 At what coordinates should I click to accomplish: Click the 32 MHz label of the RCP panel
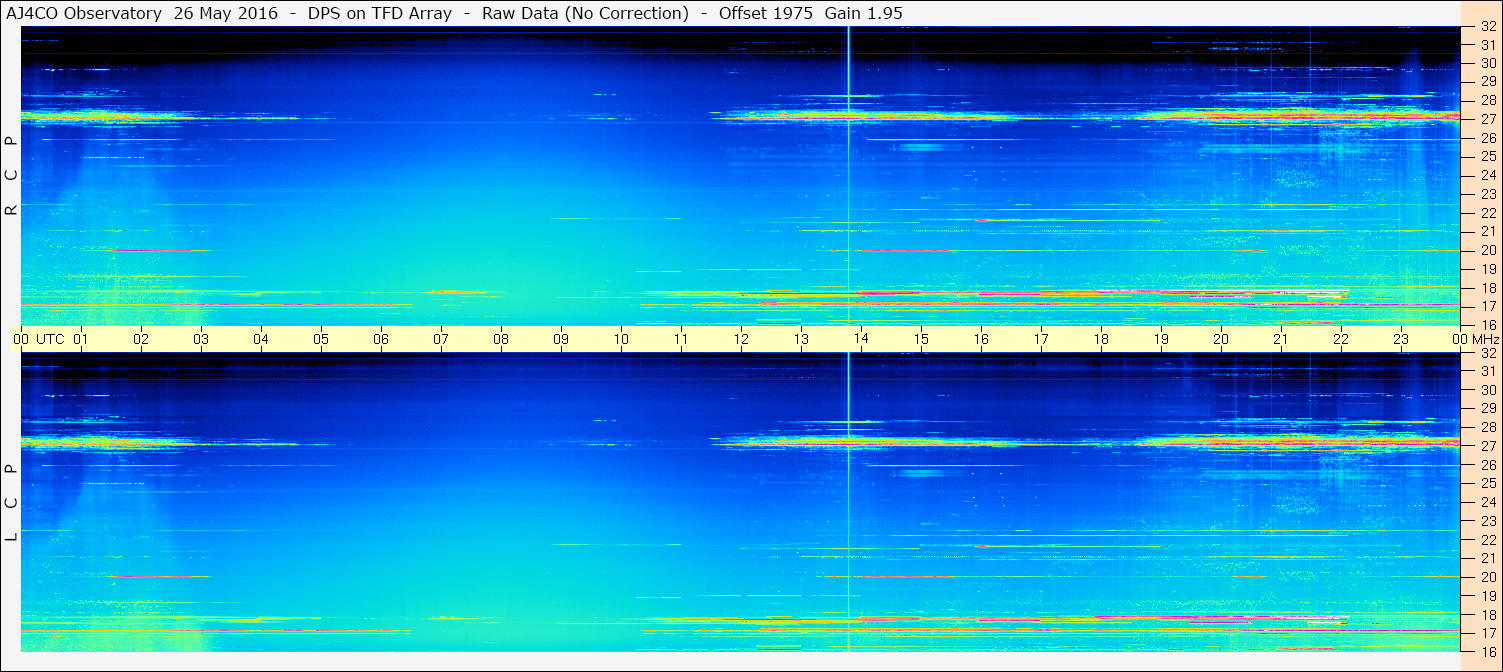1488,29
